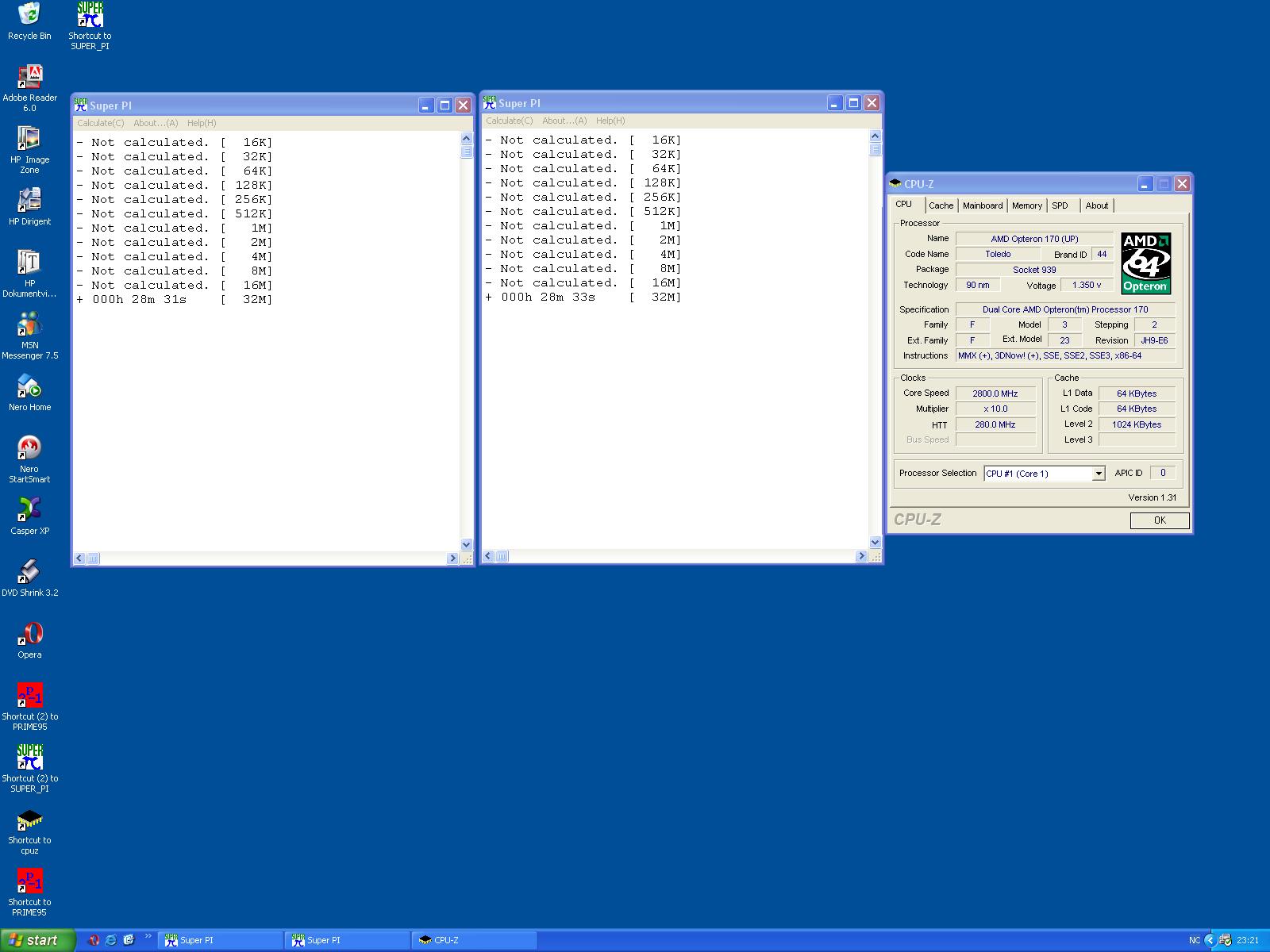Viewport: 1270px width, 952px height.
Task: Open Shortcut (2) to SUPER_PI icon
Action: click(29, 769)
